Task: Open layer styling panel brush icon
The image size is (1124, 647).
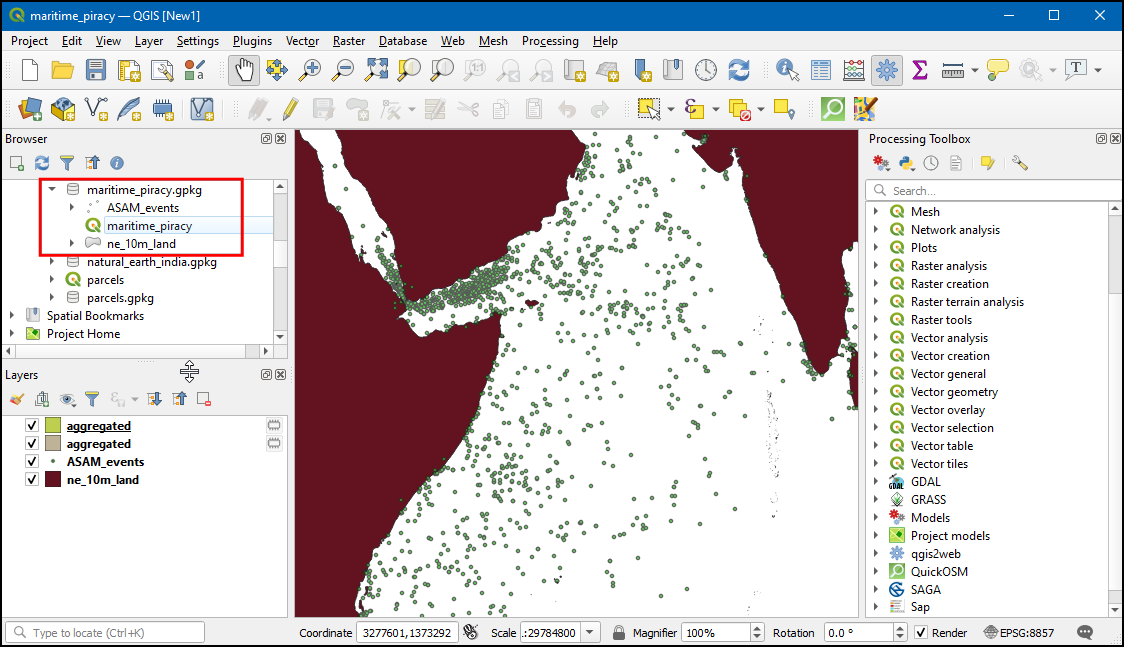Action: [x=17, y=399]
